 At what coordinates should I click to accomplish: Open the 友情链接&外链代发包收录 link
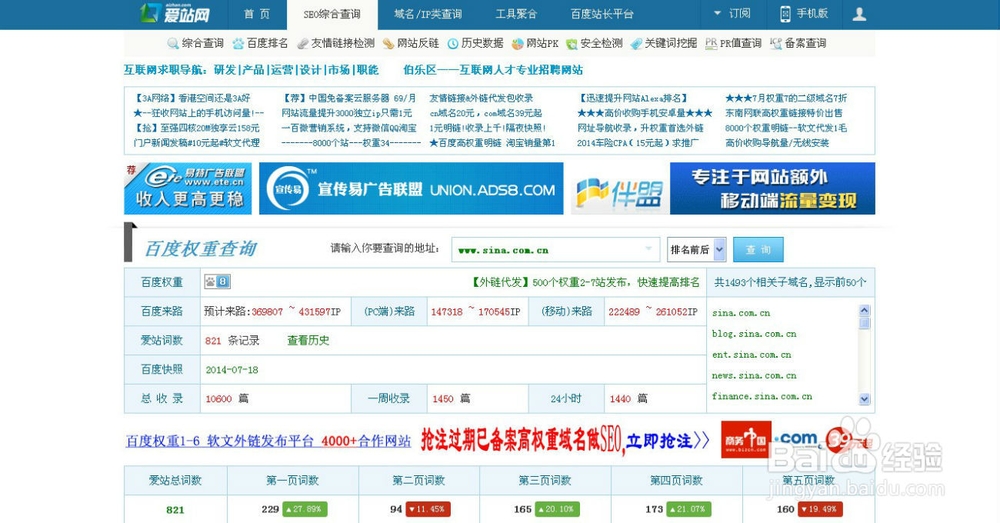click(481, 98)
